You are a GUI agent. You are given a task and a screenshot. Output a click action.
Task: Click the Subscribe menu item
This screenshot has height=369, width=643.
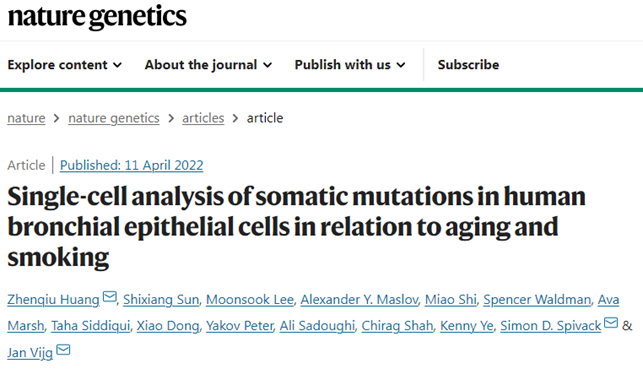pos(468,65)
